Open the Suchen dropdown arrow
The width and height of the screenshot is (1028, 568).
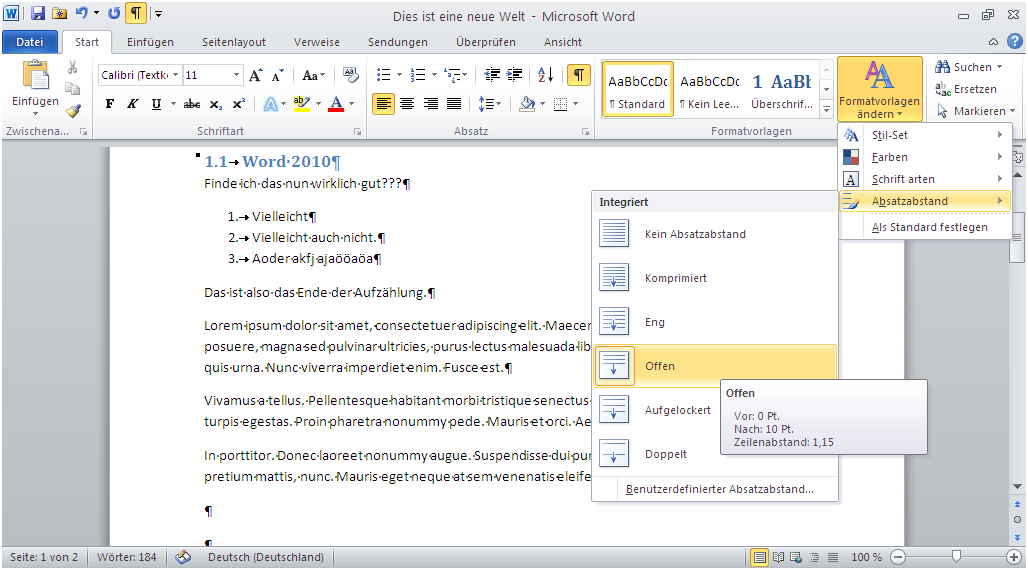(1000, 67)
